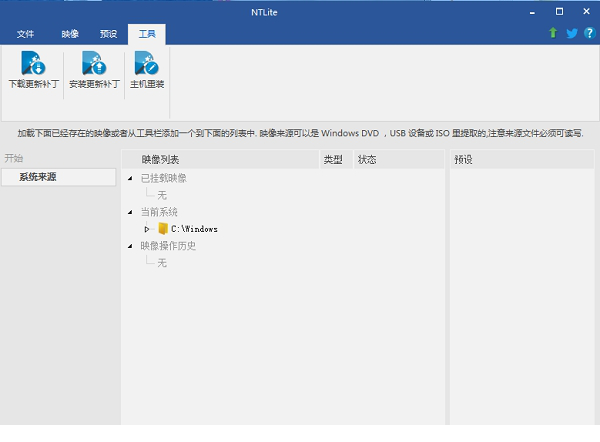
Task: Click the 状态 column header
Action: pyautogui.click(x=399, y=160)
